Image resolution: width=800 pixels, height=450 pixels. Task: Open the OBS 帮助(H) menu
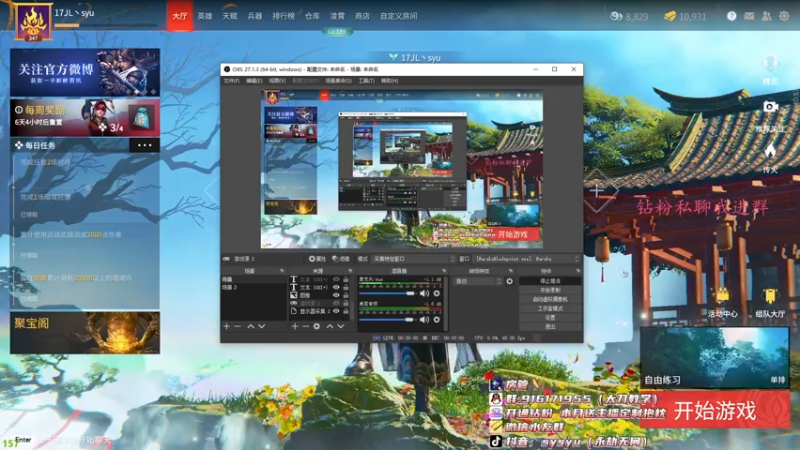coord(390,81)
